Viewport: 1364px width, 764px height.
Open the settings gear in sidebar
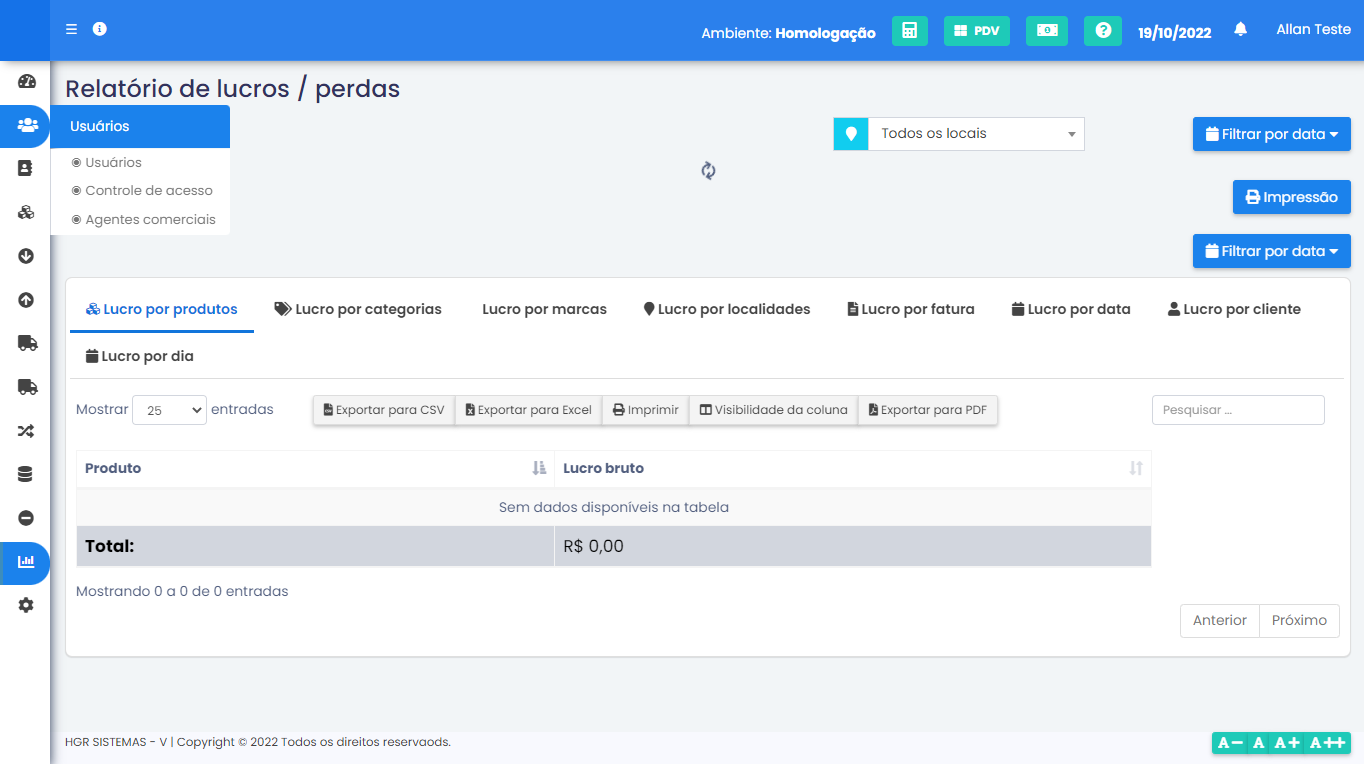pyautogui.click(x=26, y=605)
